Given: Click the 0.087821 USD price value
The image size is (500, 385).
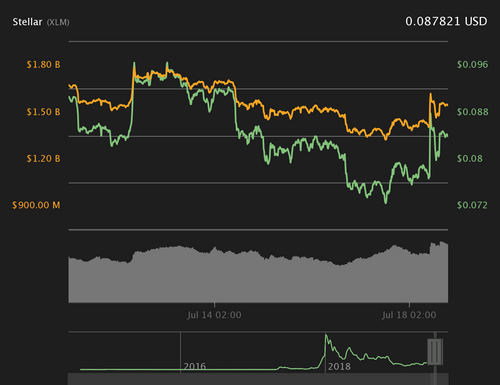Looking at the screenshot, I should point(446,22).
